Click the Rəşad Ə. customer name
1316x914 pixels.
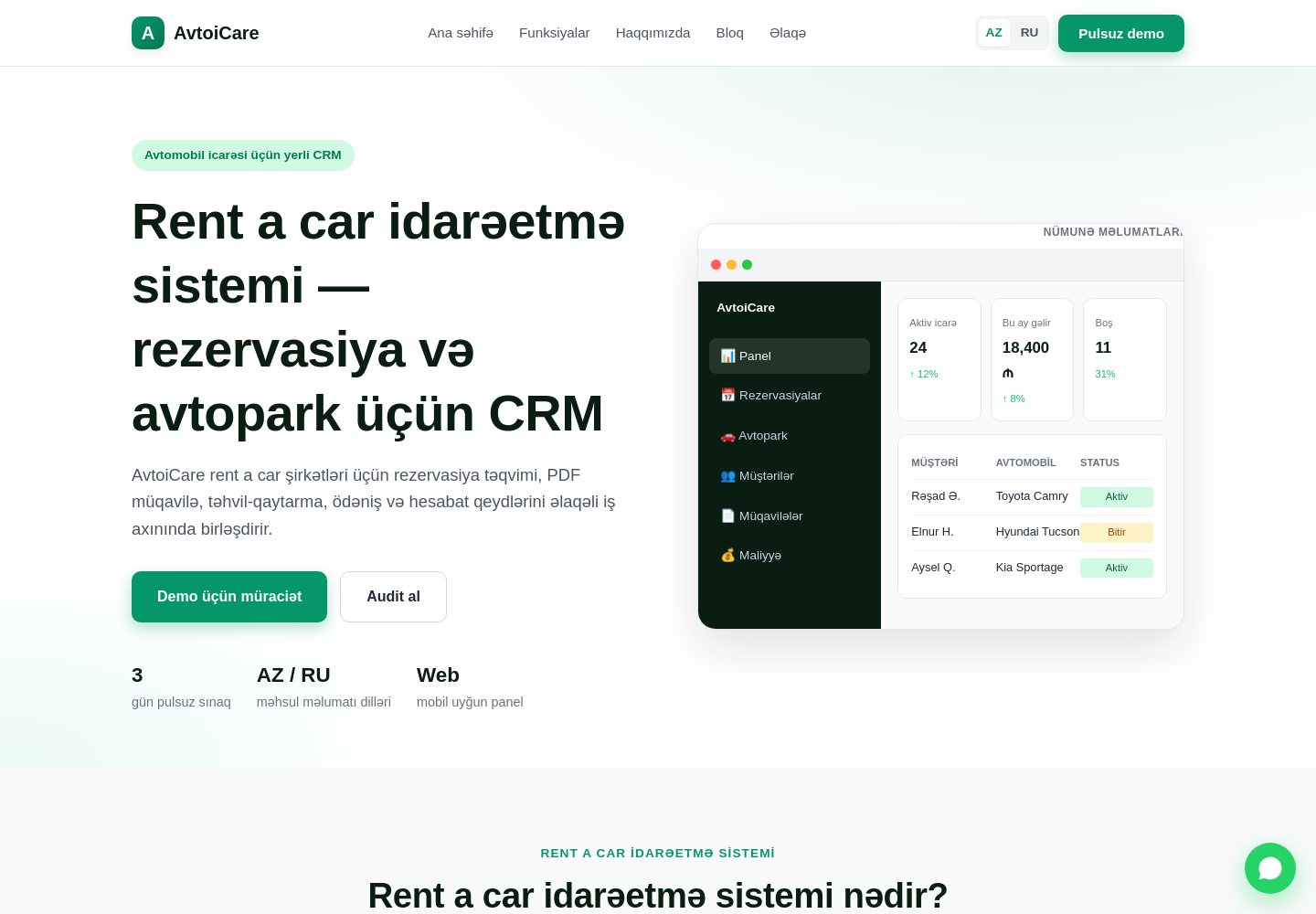point(936,496)
